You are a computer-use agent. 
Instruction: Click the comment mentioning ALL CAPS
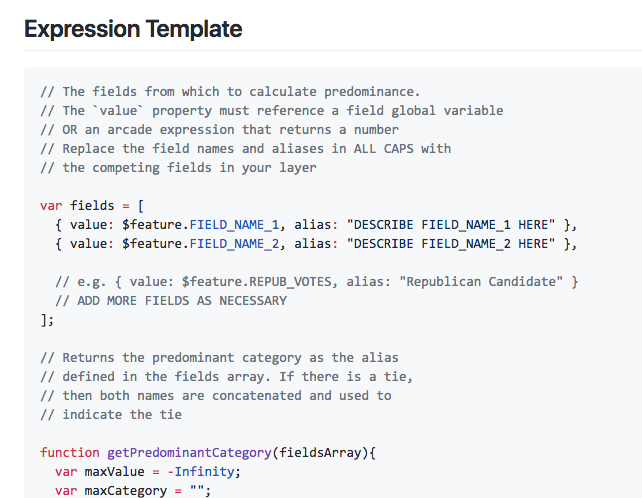tap(245, 148)
